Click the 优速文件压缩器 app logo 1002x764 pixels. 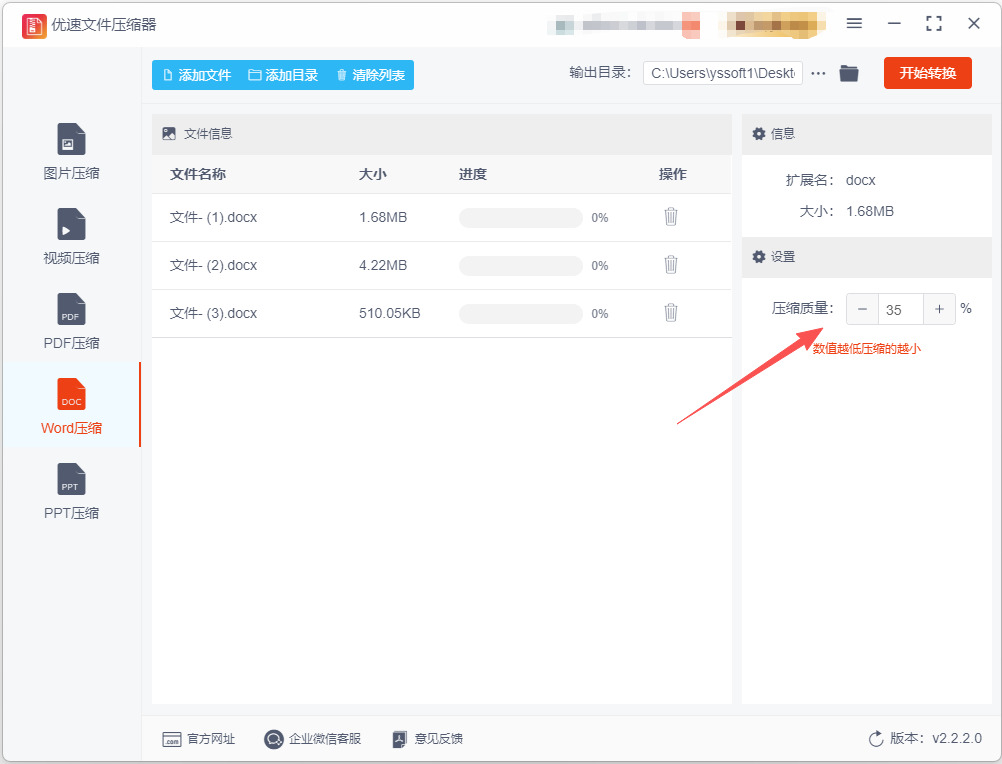pos(34,26)
